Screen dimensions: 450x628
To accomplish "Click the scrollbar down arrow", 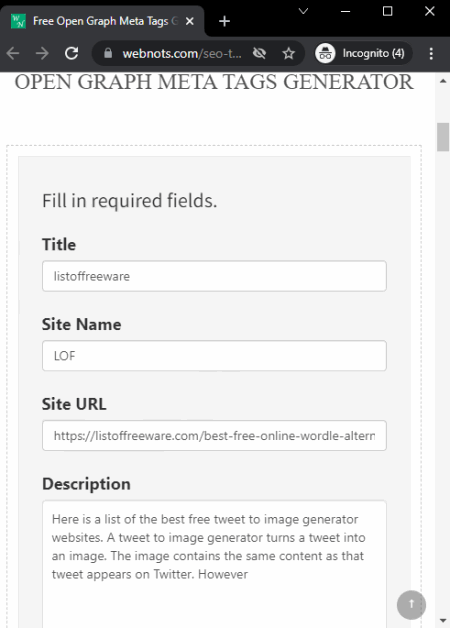I will (443, 621).
